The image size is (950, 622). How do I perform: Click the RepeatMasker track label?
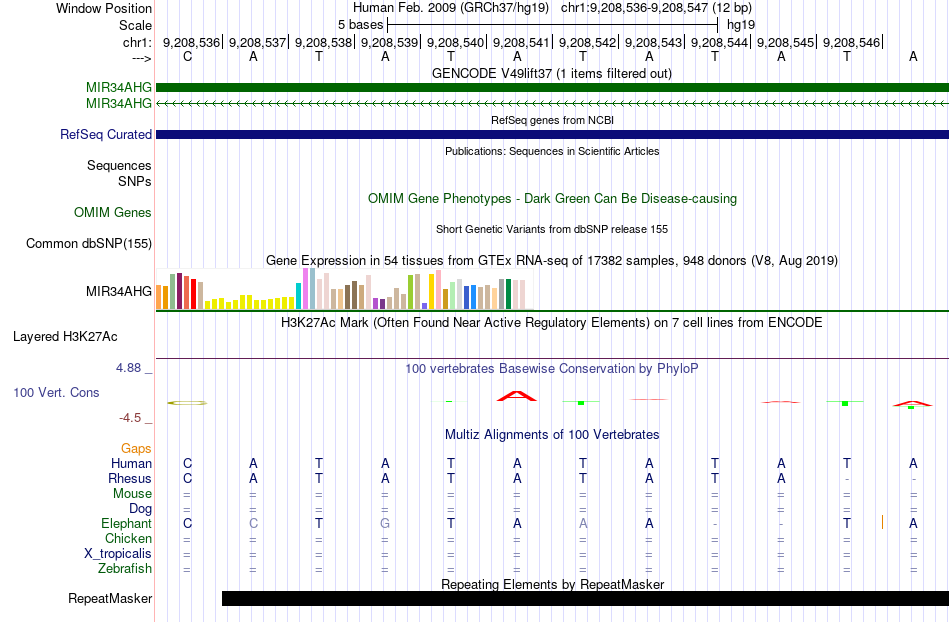[110, 598]
